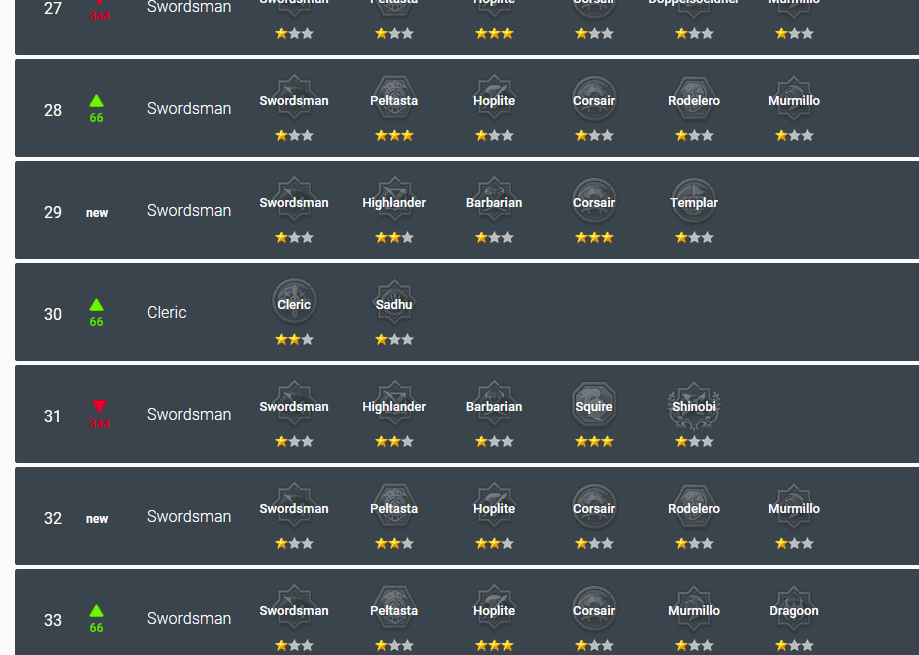Click the three-star rating under Peltasta in row 28
919x655 pixels.
click(394, 136)
